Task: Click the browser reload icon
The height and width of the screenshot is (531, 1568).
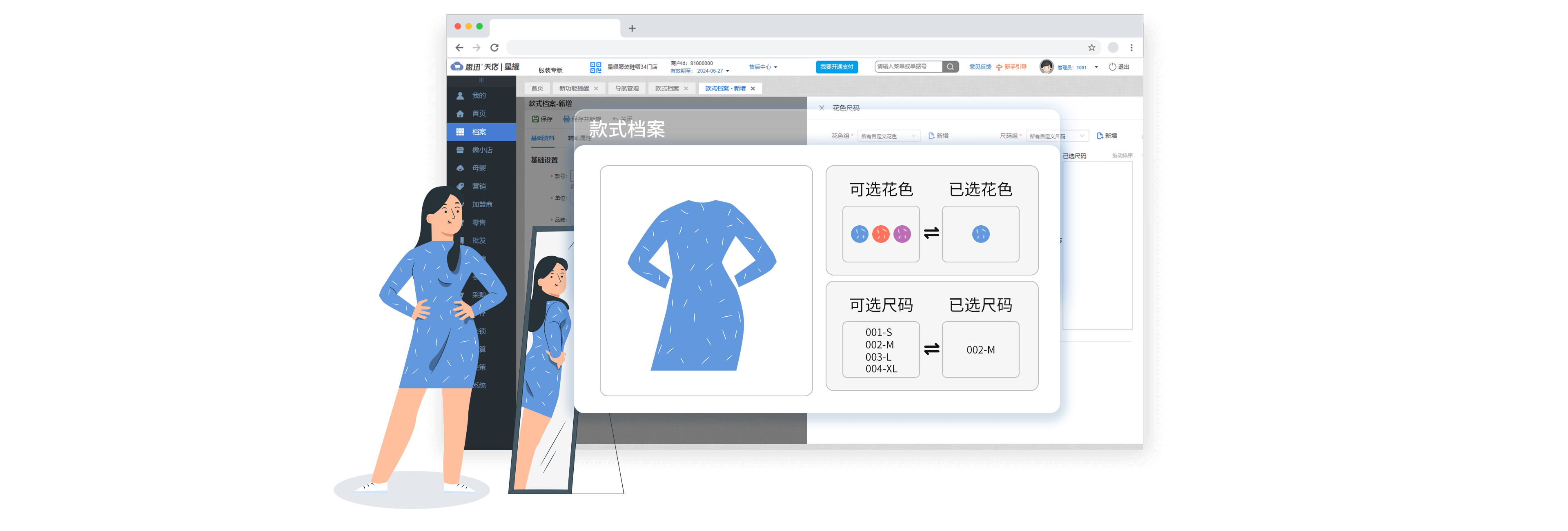Action: click(494, 47)
